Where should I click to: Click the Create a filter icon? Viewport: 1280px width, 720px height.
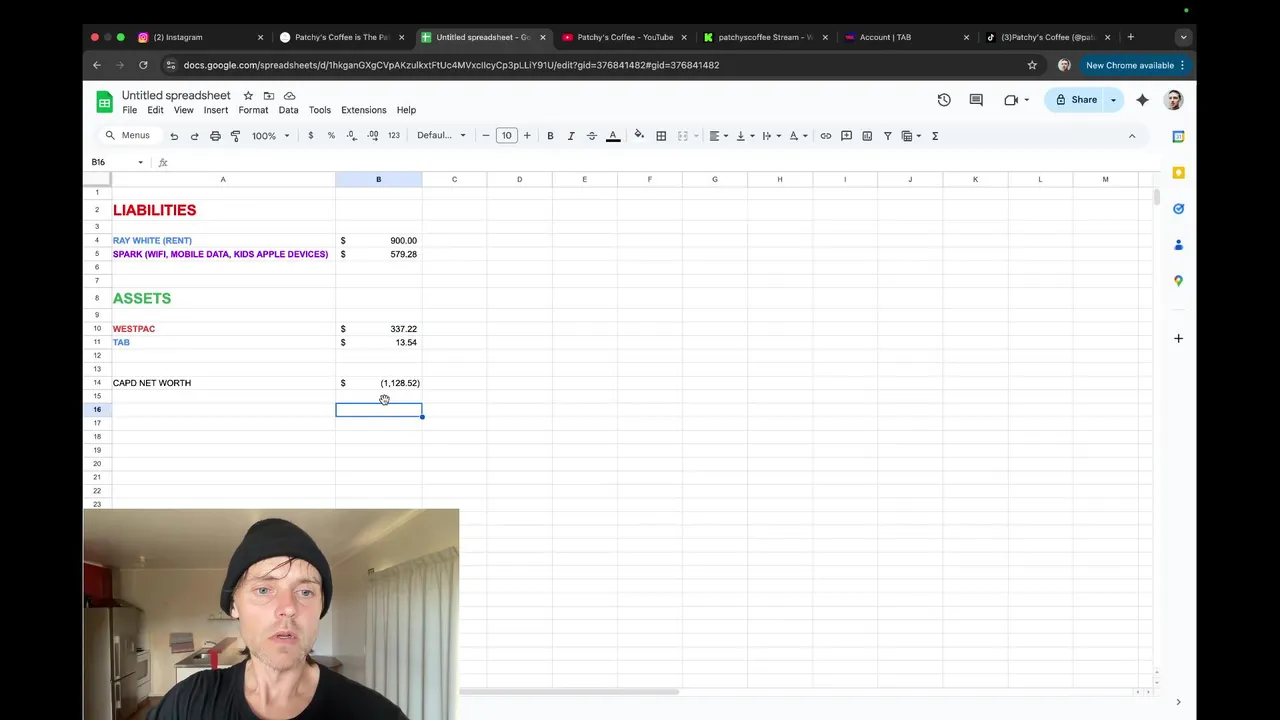887,136
